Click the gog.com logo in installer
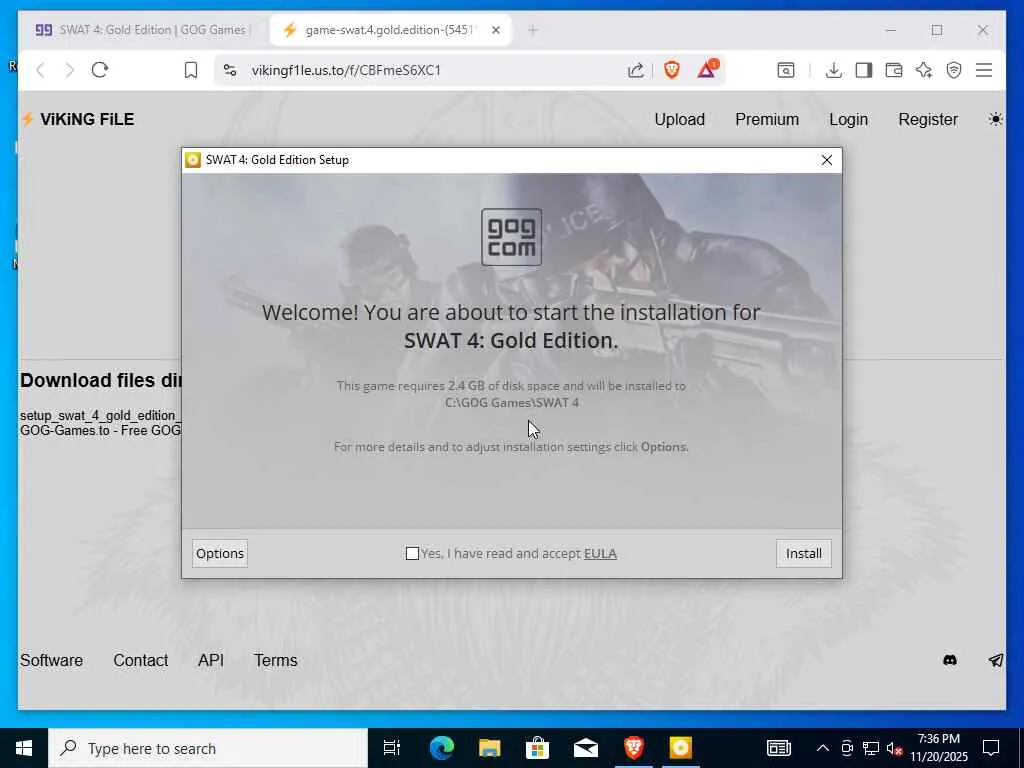The image size is (1024, 768). pos(511,237)
